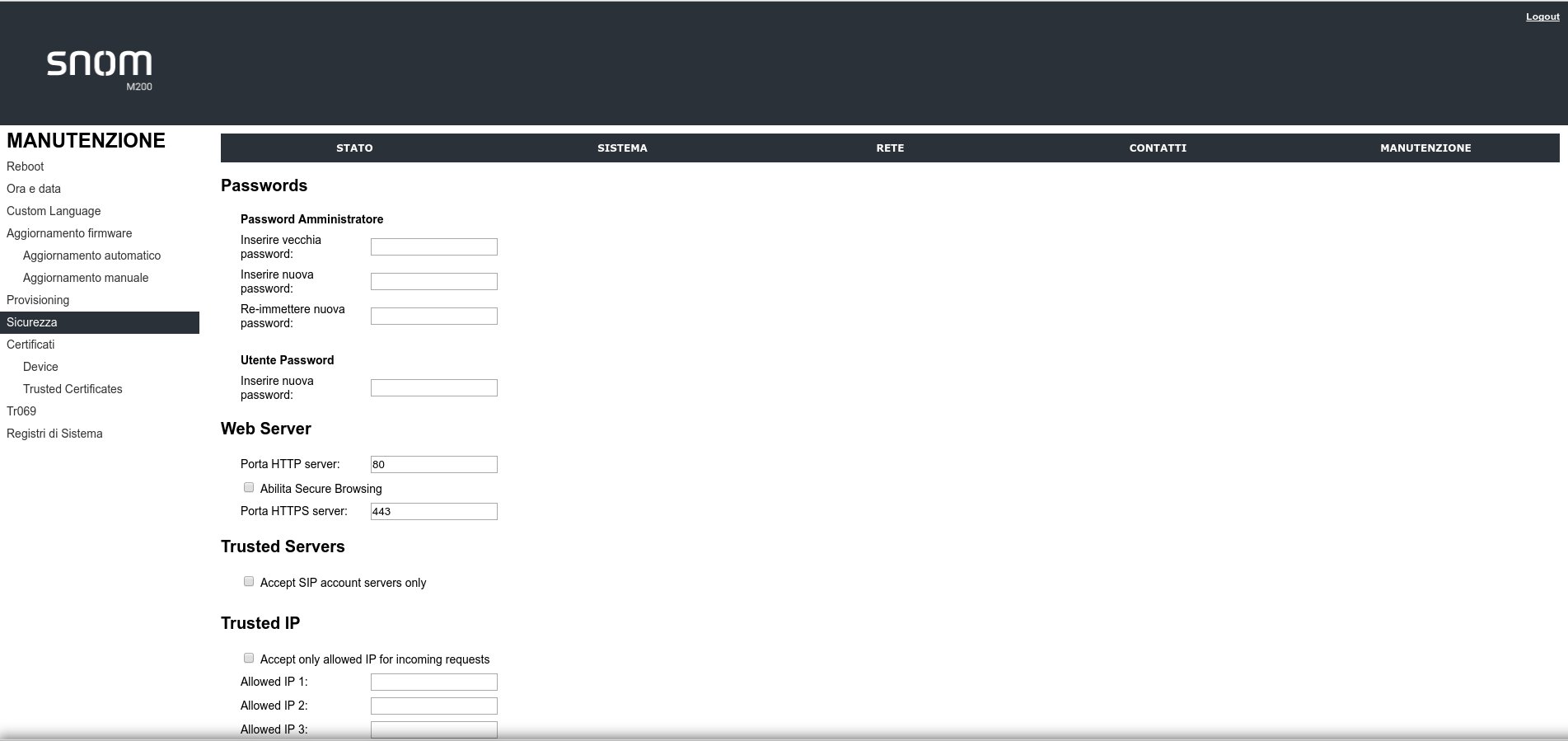Select Sicurezza in the sidebar
This screenshot has width=1568, height=741.
coord(100,322)
